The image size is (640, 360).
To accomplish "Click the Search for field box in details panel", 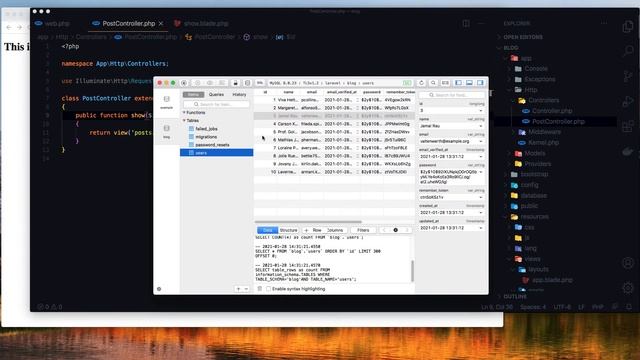I will [451, 95].
